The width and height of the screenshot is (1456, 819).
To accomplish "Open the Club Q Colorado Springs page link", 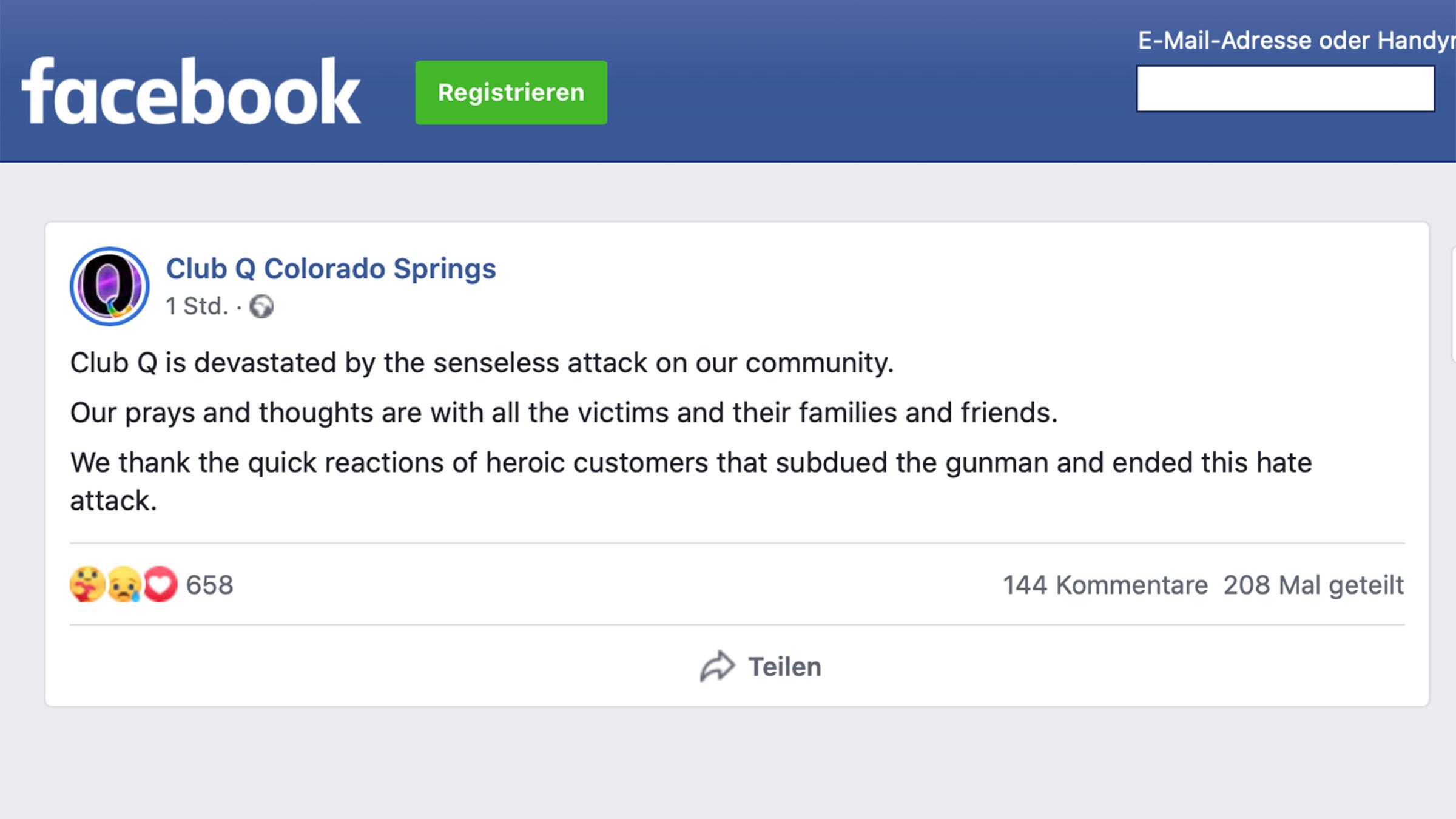I will [x=331, y=269].
